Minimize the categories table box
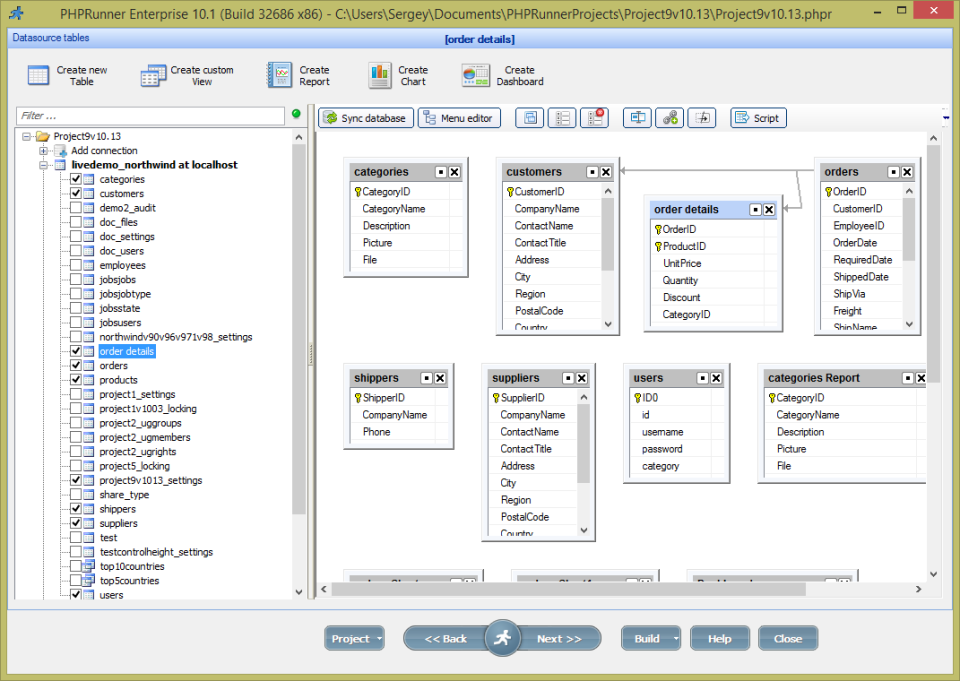 pyautogui.click(x=441, y=172)
